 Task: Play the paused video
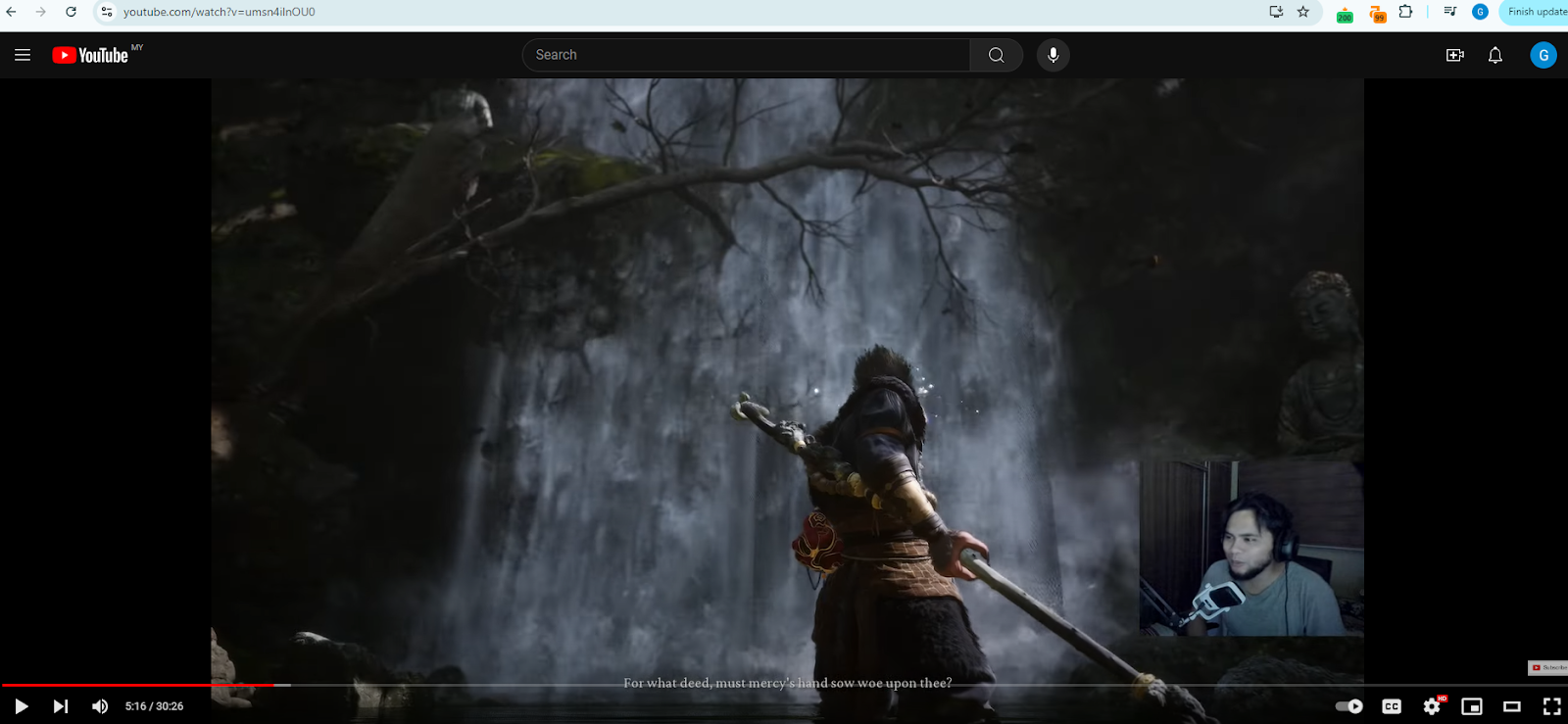[21, 706]
